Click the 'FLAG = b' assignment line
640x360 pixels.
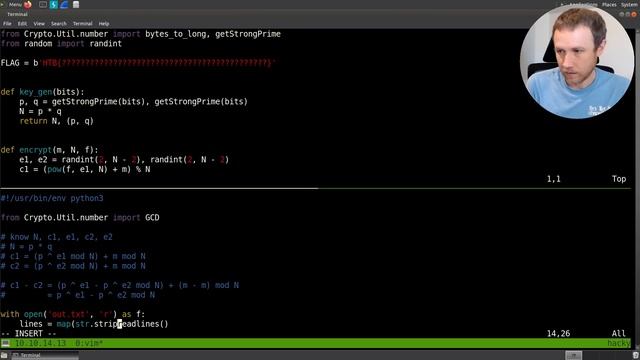[138, 63]
